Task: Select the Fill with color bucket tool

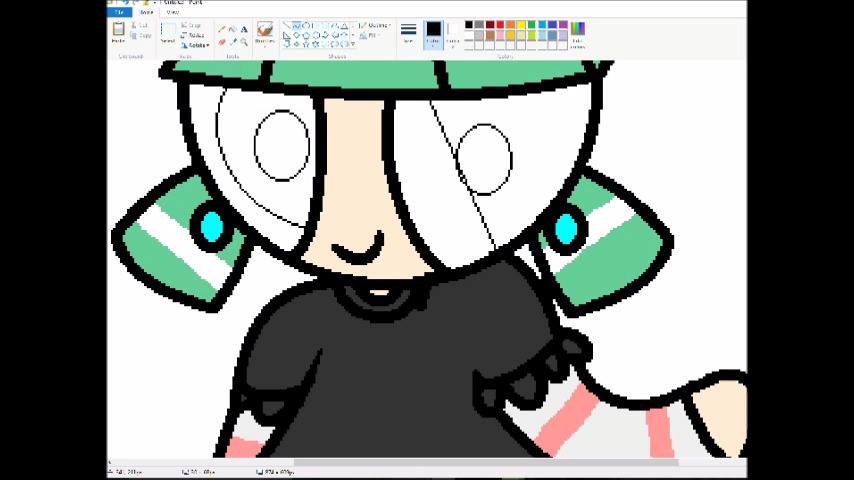Action: pyautogui.click(x=233, y=29)
